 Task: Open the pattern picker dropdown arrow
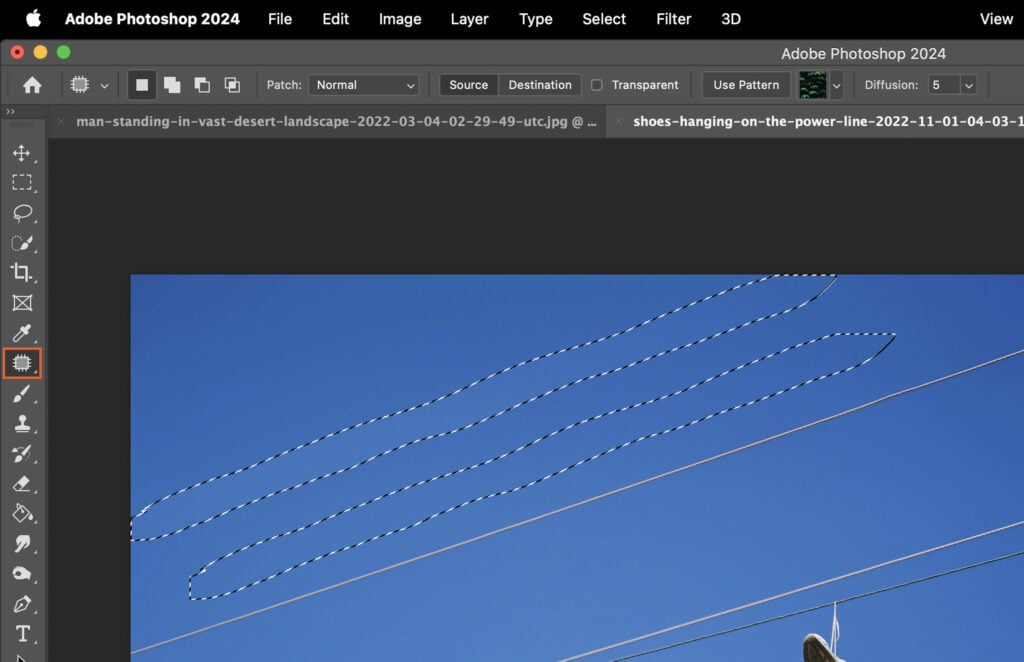click(836, 85)
